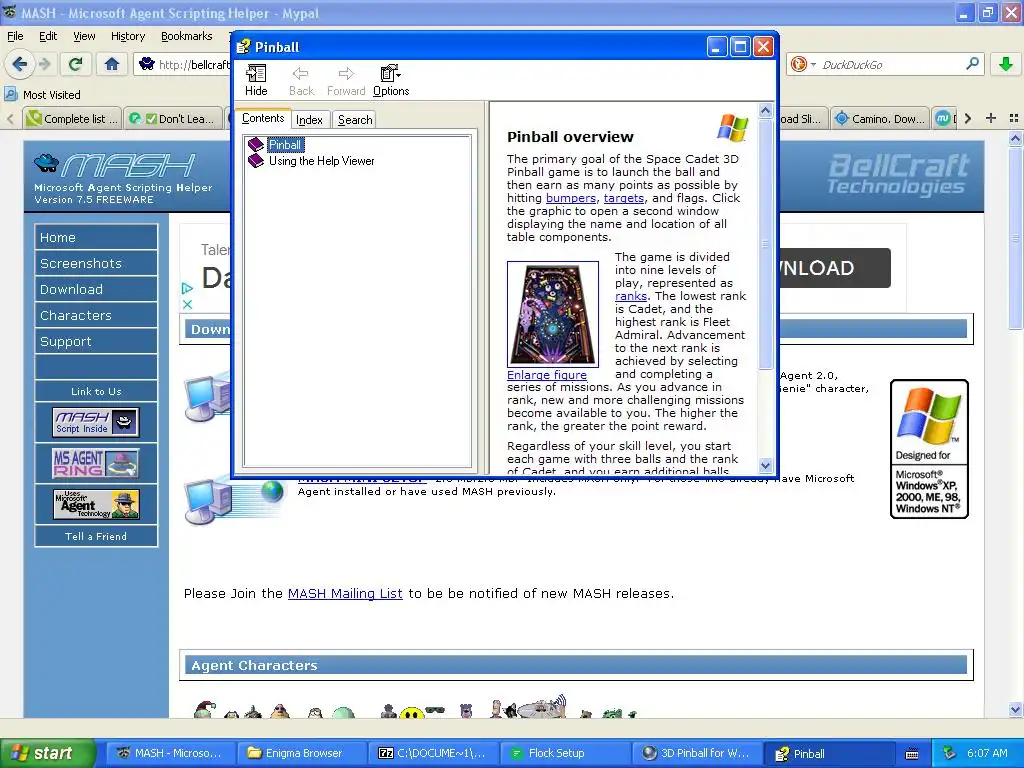Click the browser Forward arrow button

pyautogui.click(x=44, y=64)
